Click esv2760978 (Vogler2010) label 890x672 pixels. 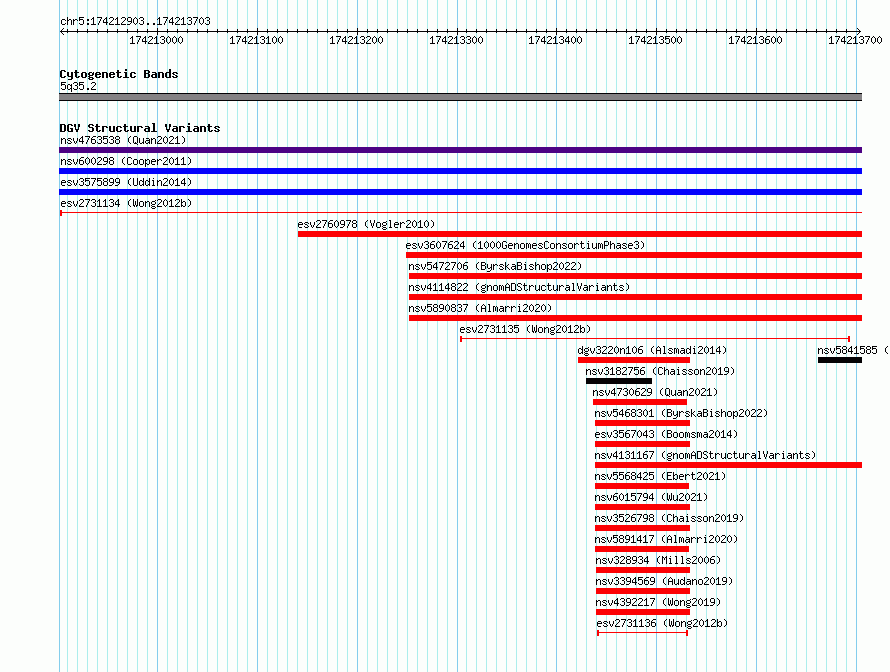(366, 224)
